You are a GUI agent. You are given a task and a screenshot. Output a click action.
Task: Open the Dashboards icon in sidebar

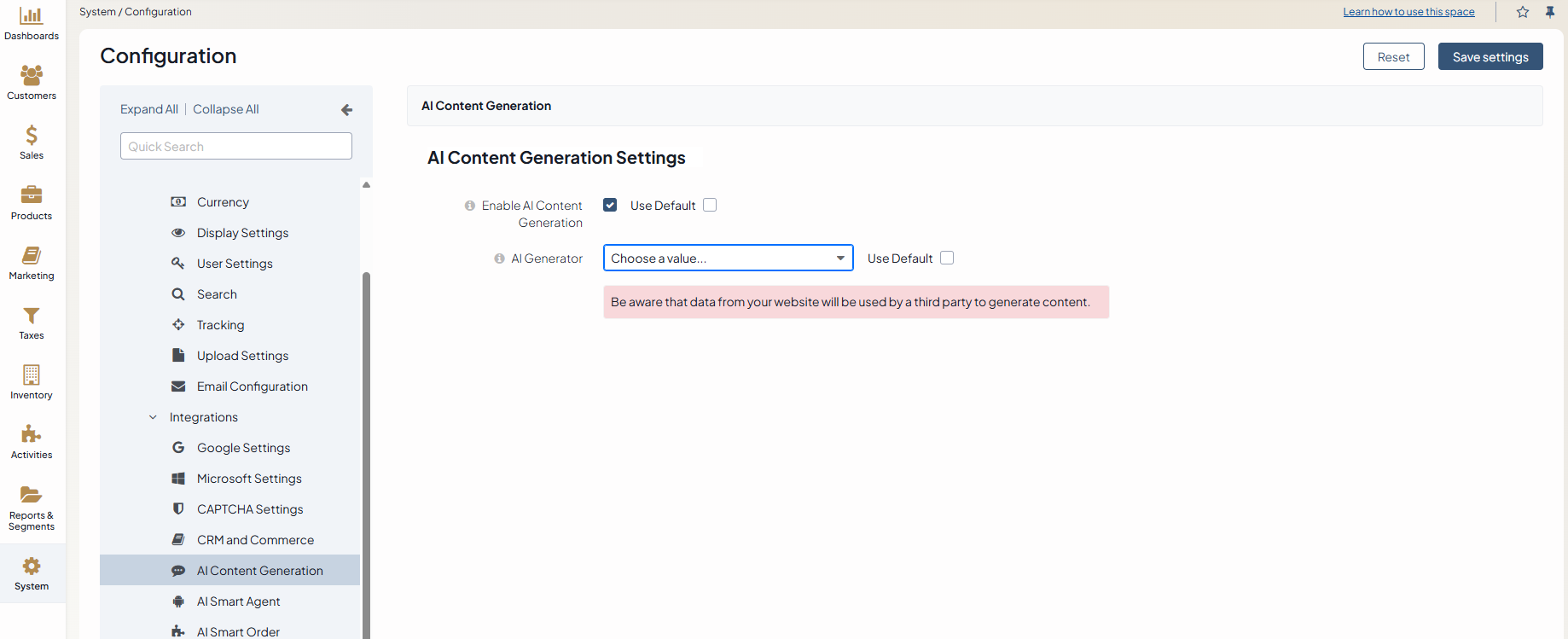[x=32, y=16]
